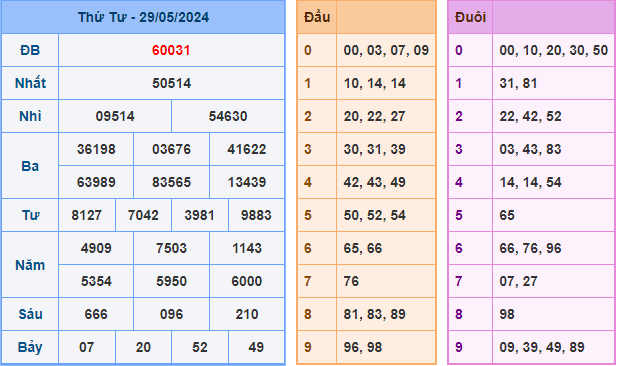617x366 pixels.
Task: Select fourth prize number 9883
Action: click(x=256, y=215)
